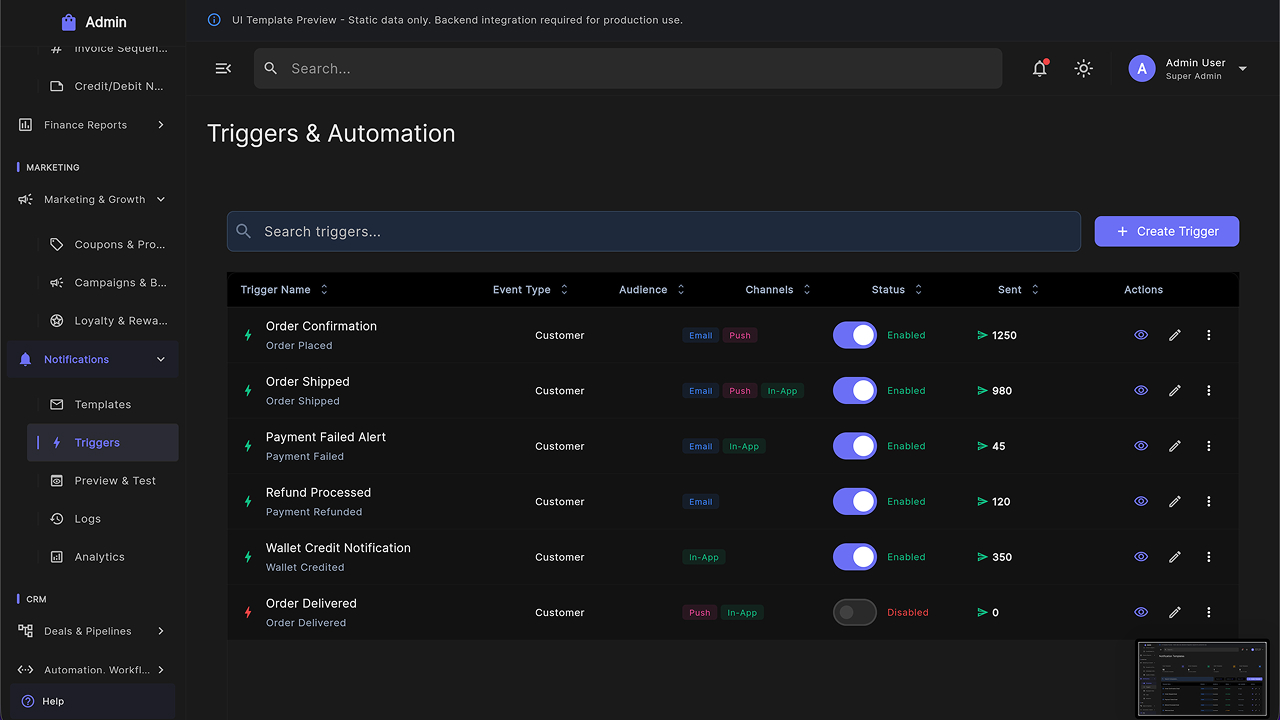Collapse the Marketing & Growth section
The height and width of the screenshot is (720, 1280).
click(92, 199)
